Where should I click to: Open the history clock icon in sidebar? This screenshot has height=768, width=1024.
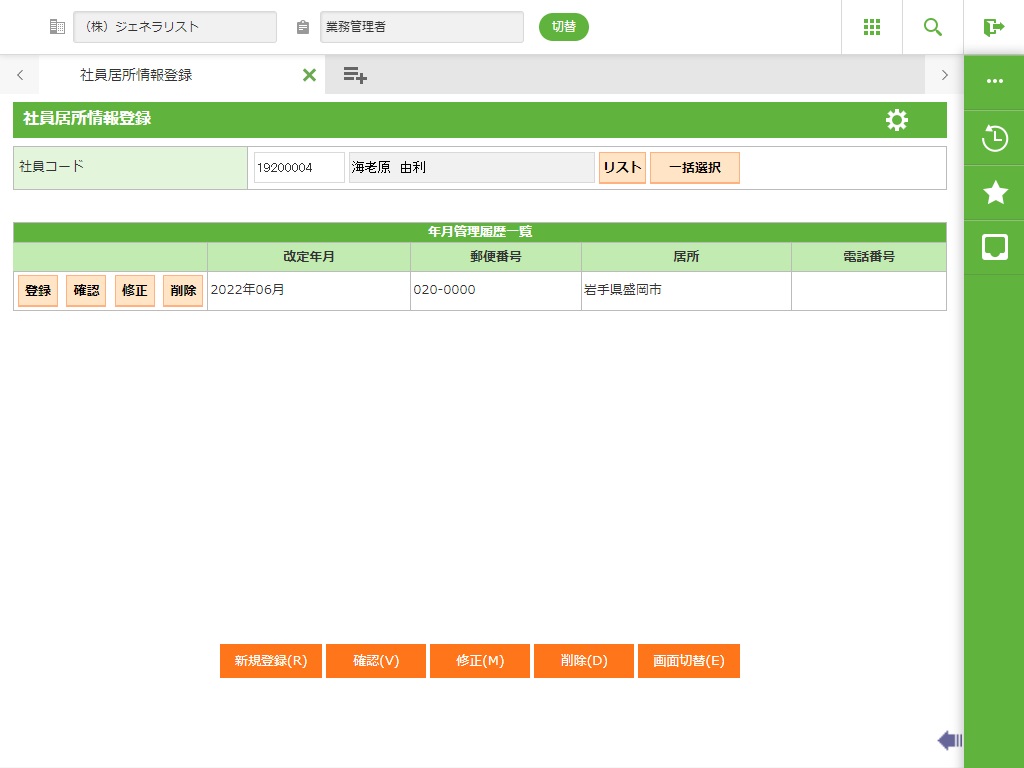994,138
